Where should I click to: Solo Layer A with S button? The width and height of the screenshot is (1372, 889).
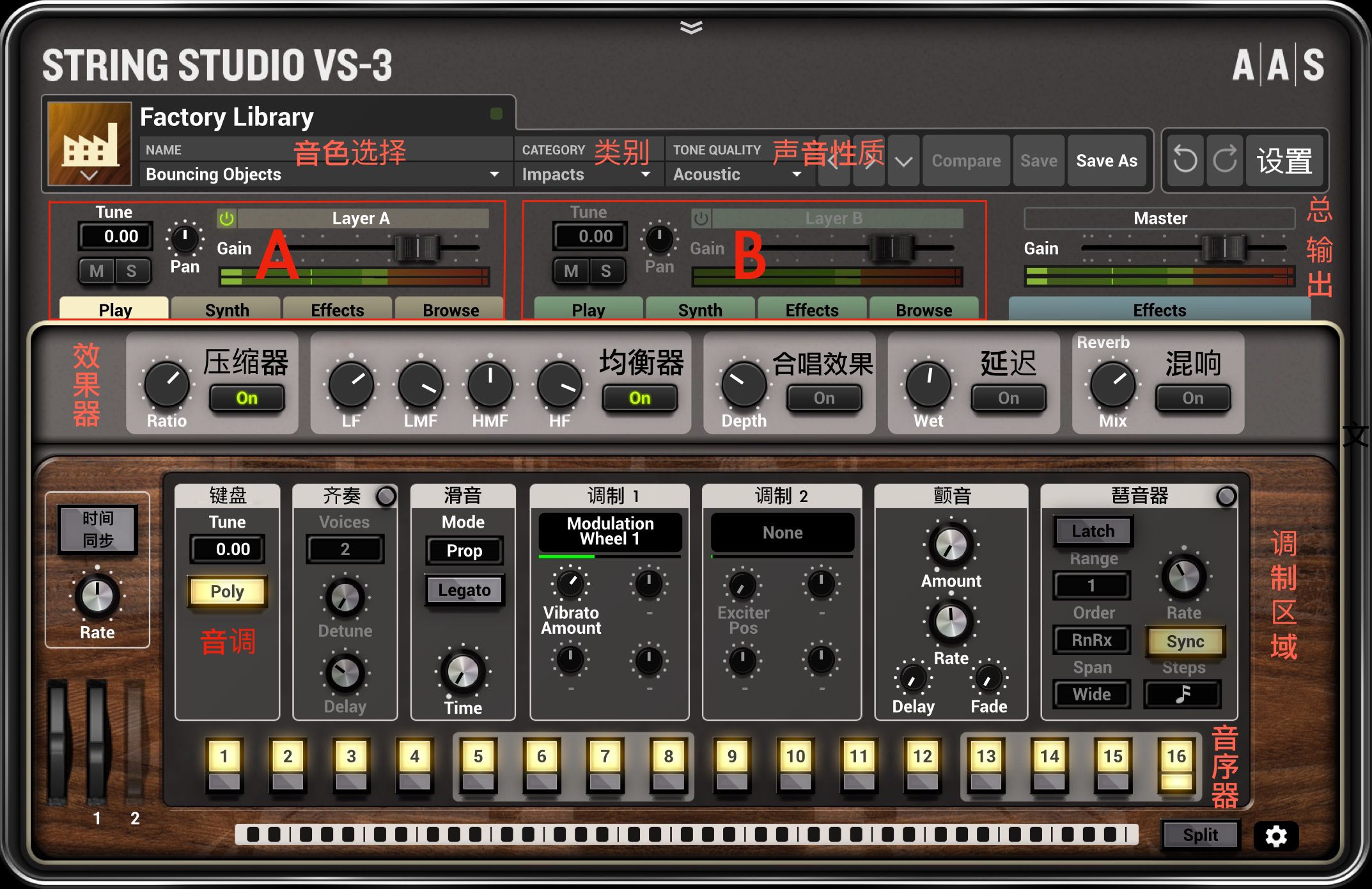coord(132,271)
